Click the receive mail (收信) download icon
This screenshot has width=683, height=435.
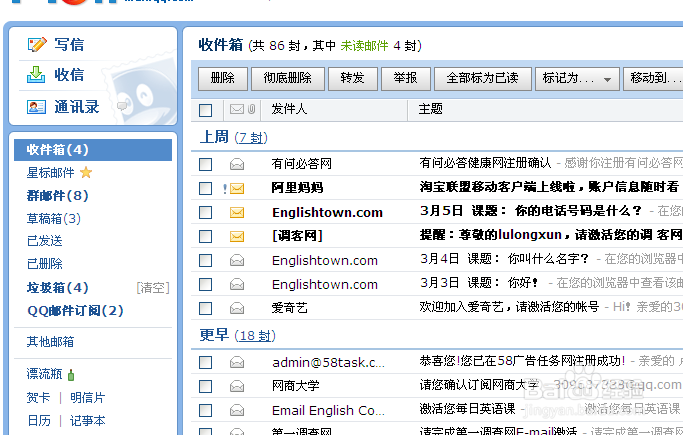[x=36, y=74]
